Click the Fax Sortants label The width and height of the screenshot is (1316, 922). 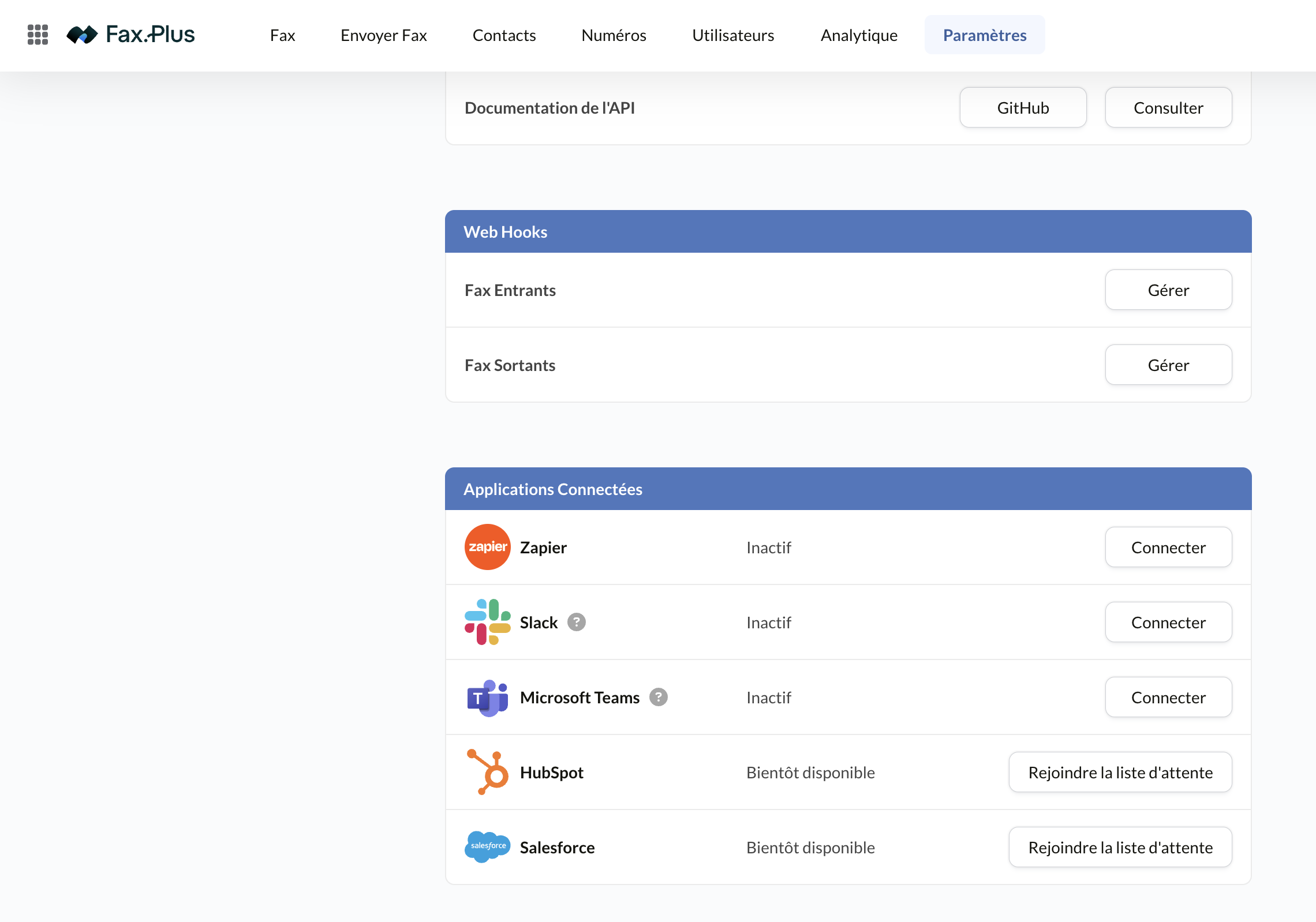point(510,365)
